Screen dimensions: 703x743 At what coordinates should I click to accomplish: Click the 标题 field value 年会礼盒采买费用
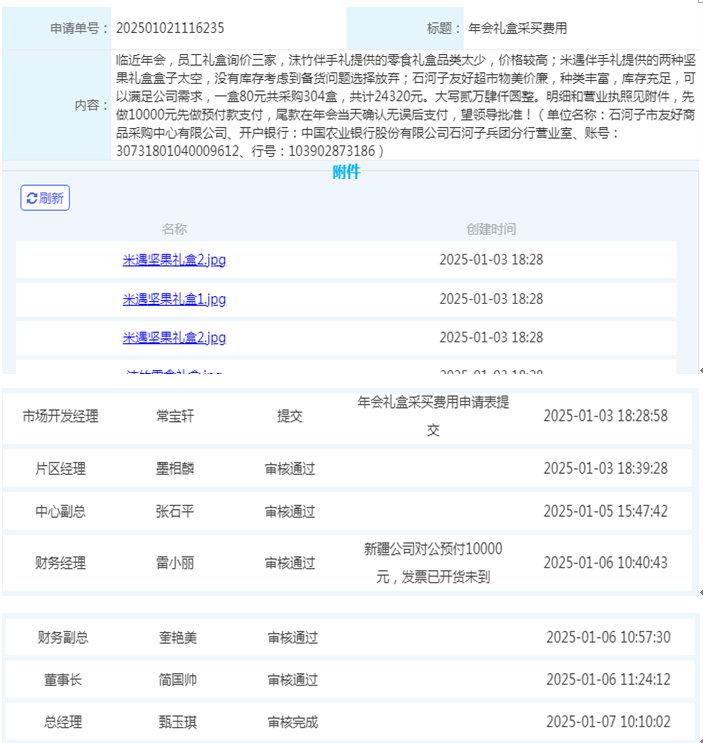(517, 29)
